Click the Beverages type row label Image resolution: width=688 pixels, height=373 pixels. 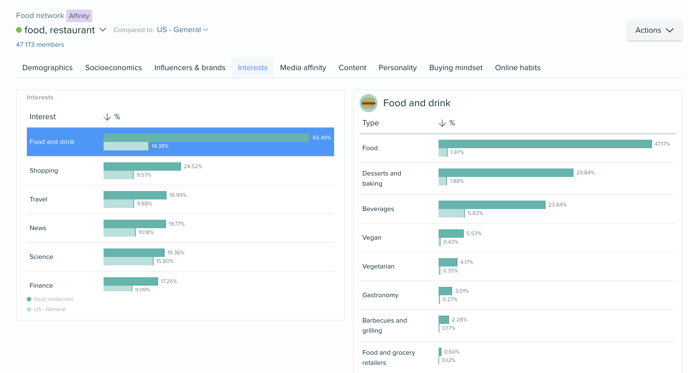coord(378,209)
